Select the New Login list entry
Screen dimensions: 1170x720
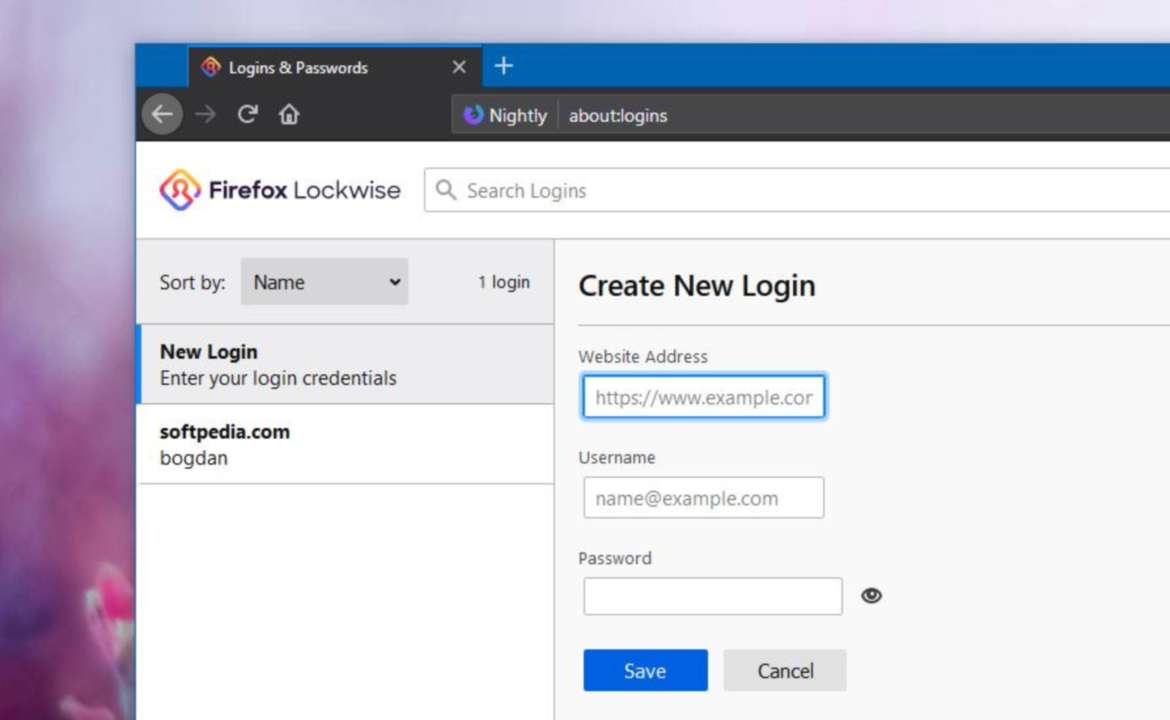pos(346,364)
